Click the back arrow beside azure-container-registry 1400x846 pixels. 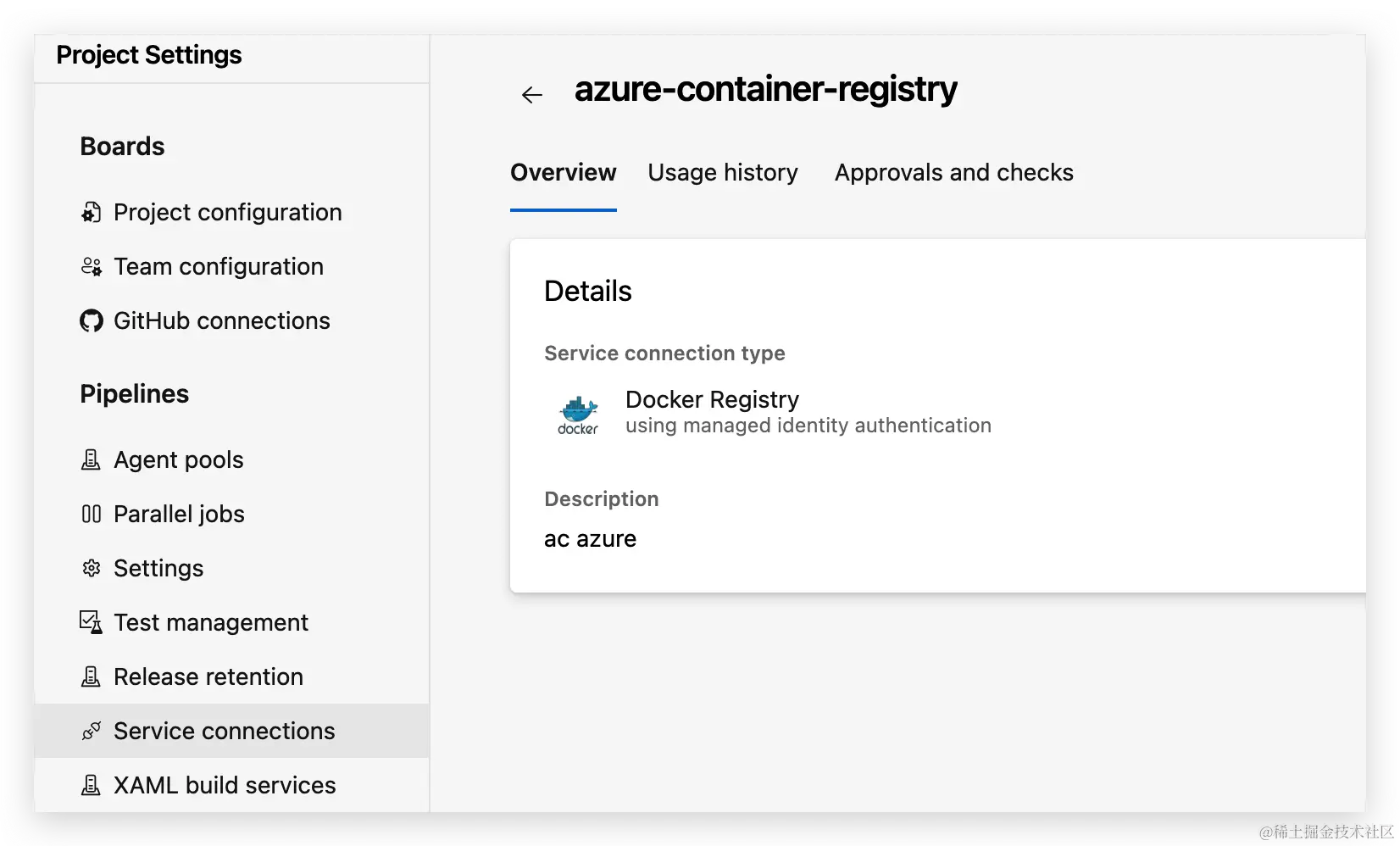pos(531,95)
